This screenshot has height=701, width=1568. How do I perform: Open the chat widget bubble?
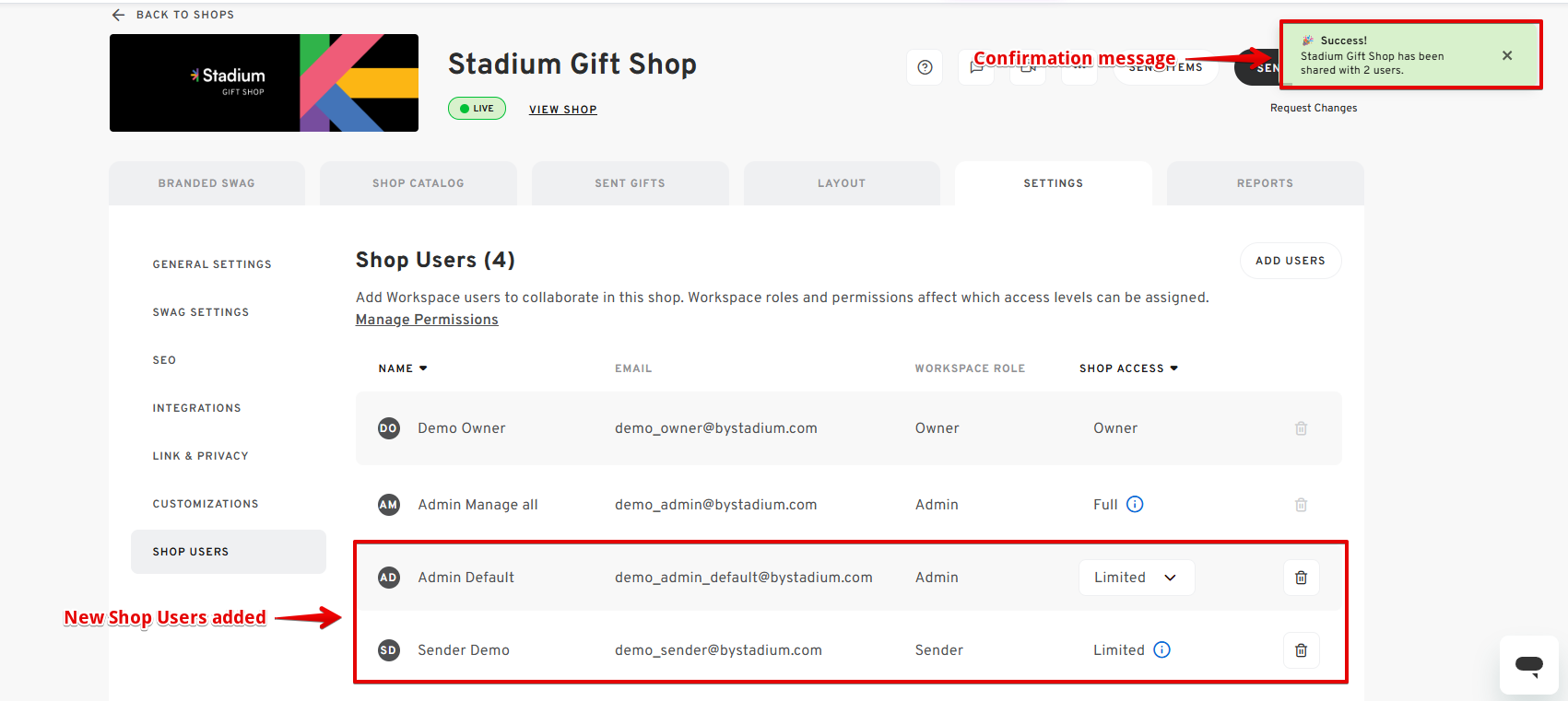pyautogui.click(x=1528, y=665)
